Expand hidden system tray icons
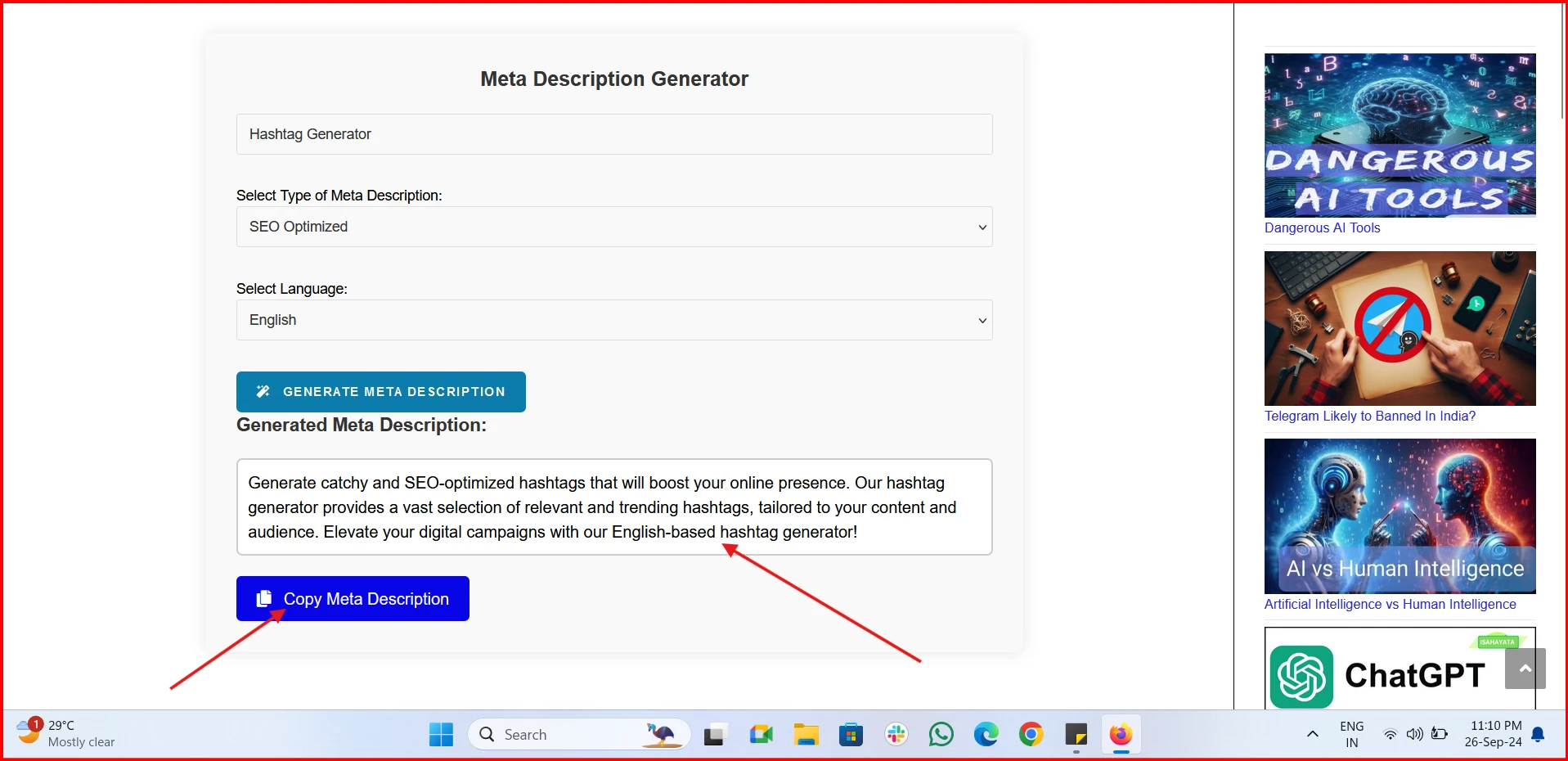Screen dimensions: 1568x761 coord(1311,734)
